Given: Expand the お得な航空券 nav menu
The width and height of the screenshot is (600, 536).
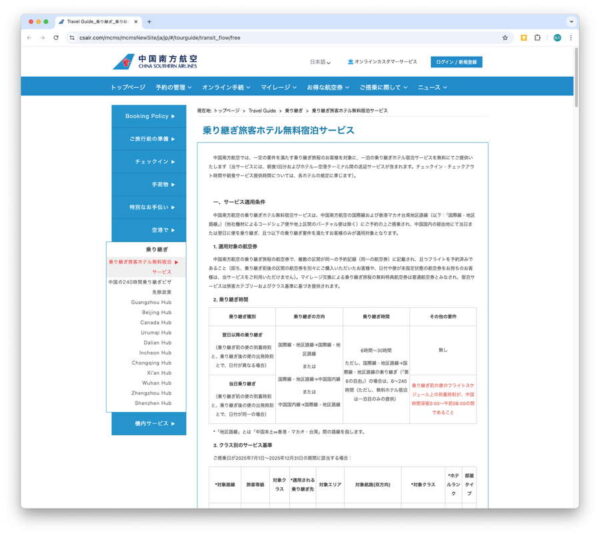Looking at the screenshot, I should click(x=328, y=87).
